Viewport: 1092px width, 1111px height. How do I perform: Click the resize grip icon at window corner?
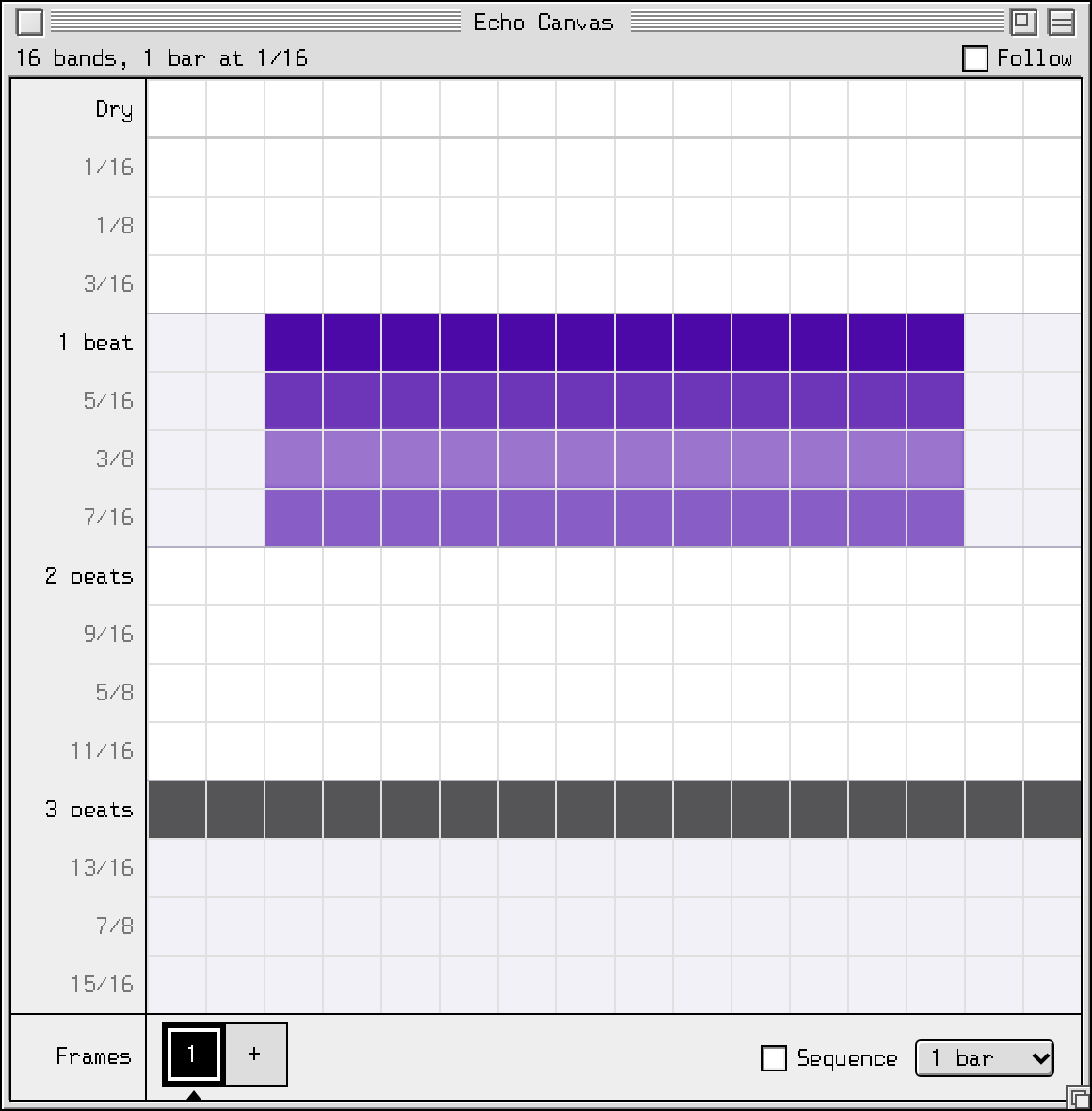pyautogui.click(x=1079, y=1098)
